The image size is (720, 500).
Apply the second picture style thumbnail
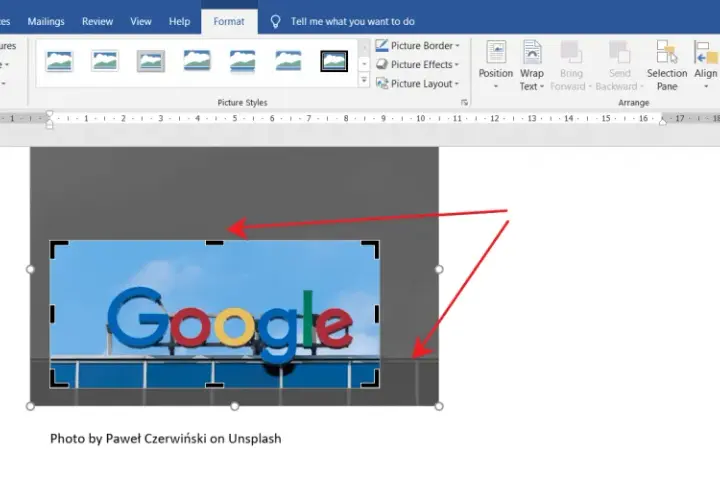(105, 61)
